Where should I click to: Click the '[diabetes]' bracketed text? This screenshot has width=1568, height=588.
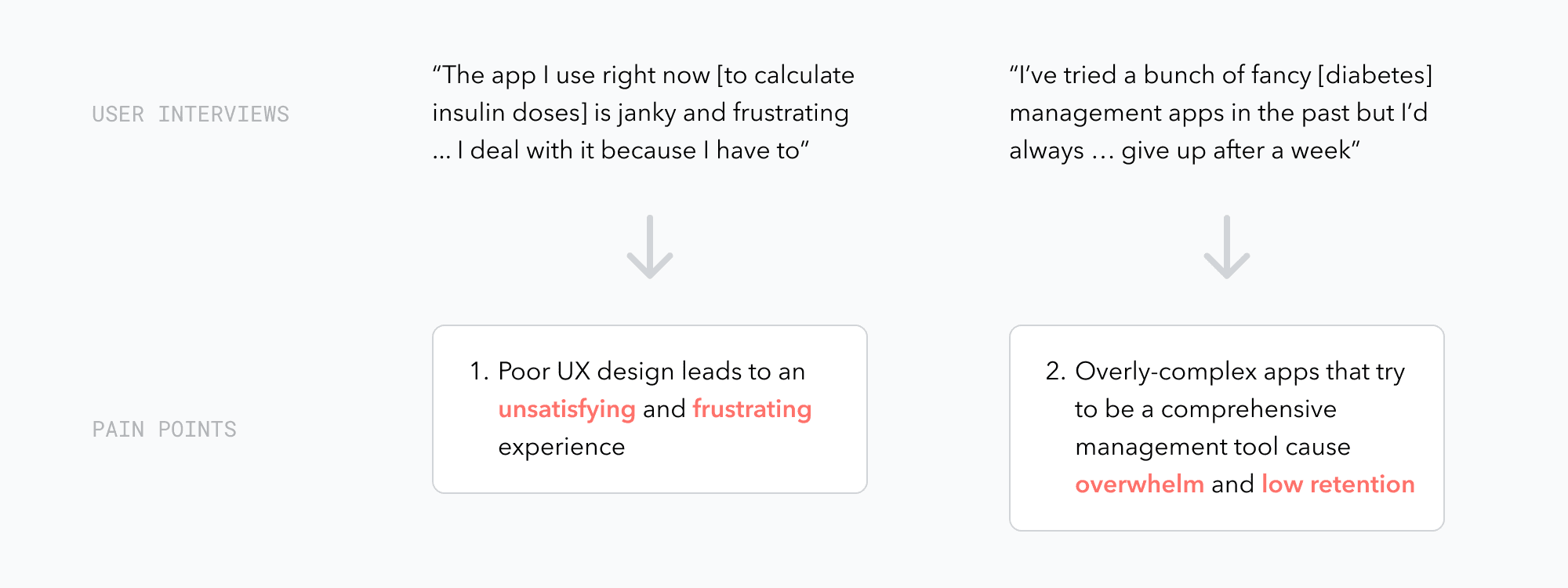[x=1375, y=75]
